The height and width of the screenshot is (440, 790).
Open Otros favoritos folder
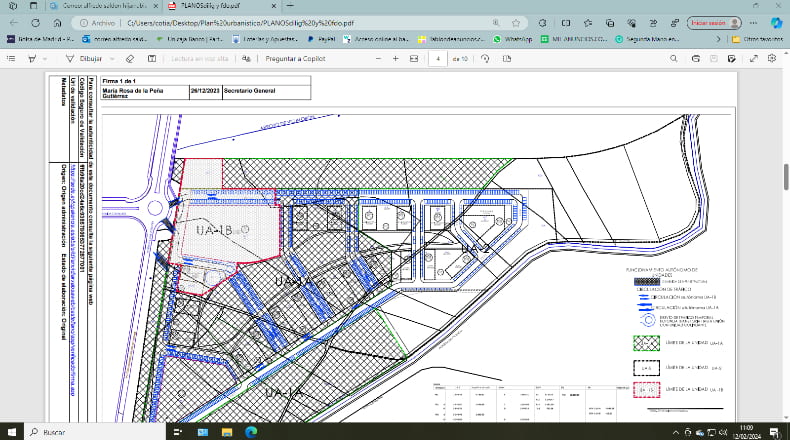point(757,39)
